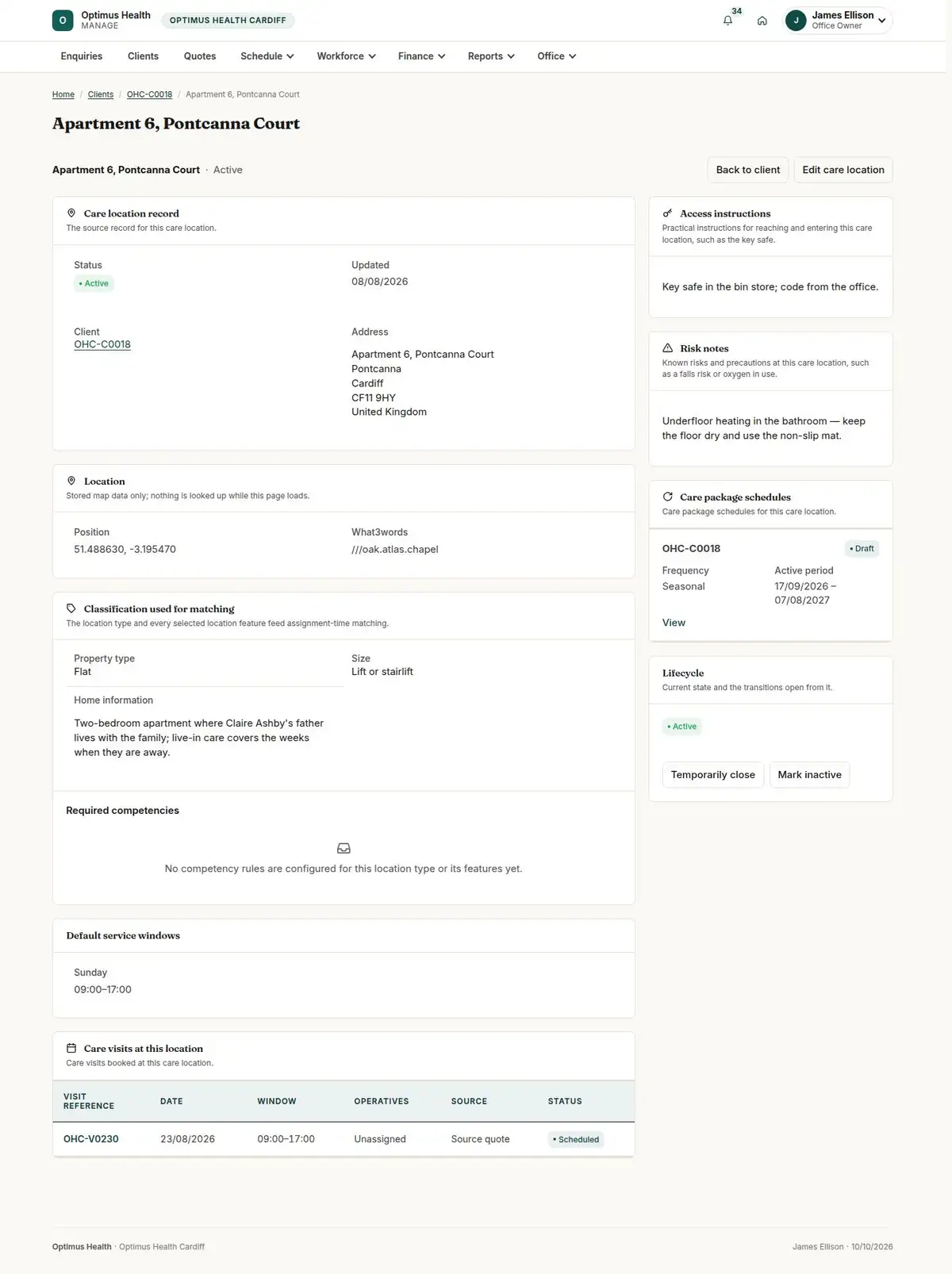
Task: Click the Care package schedules refresh icon
Action: (668, 497)
